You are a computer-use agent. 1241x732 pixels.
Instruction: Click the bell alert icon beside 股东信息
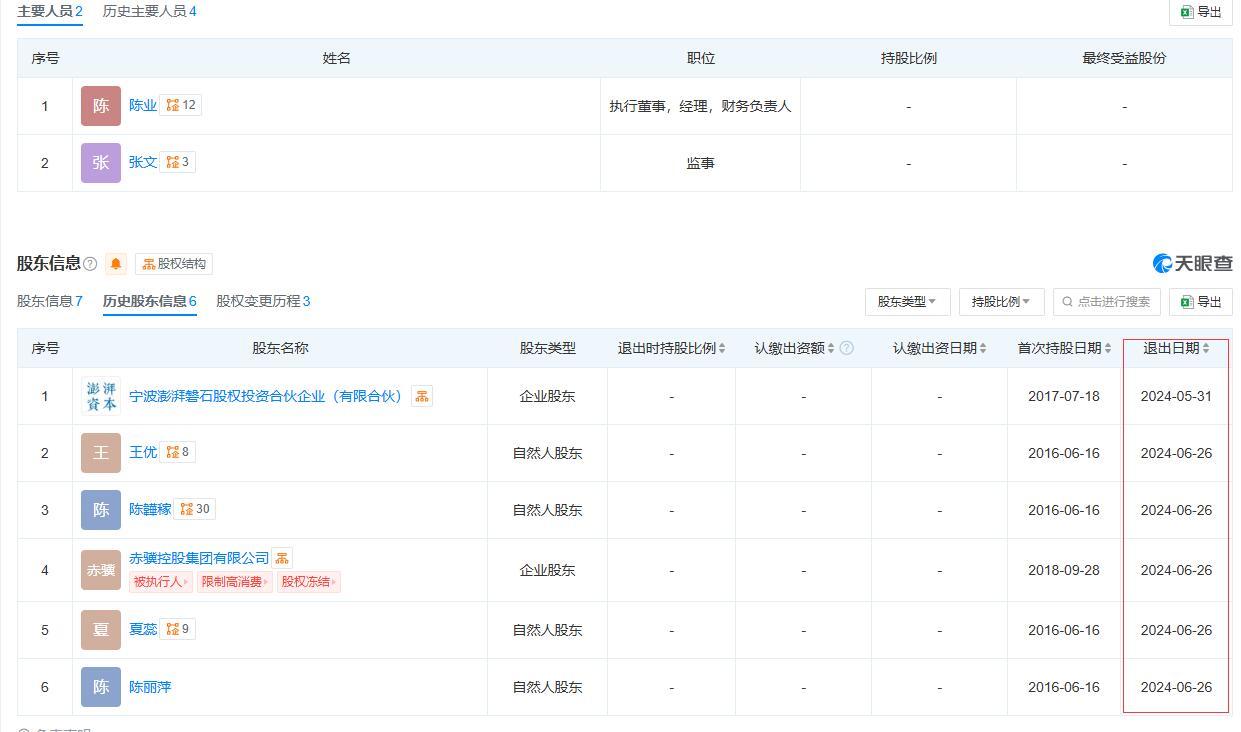click(x=116, y=264)
